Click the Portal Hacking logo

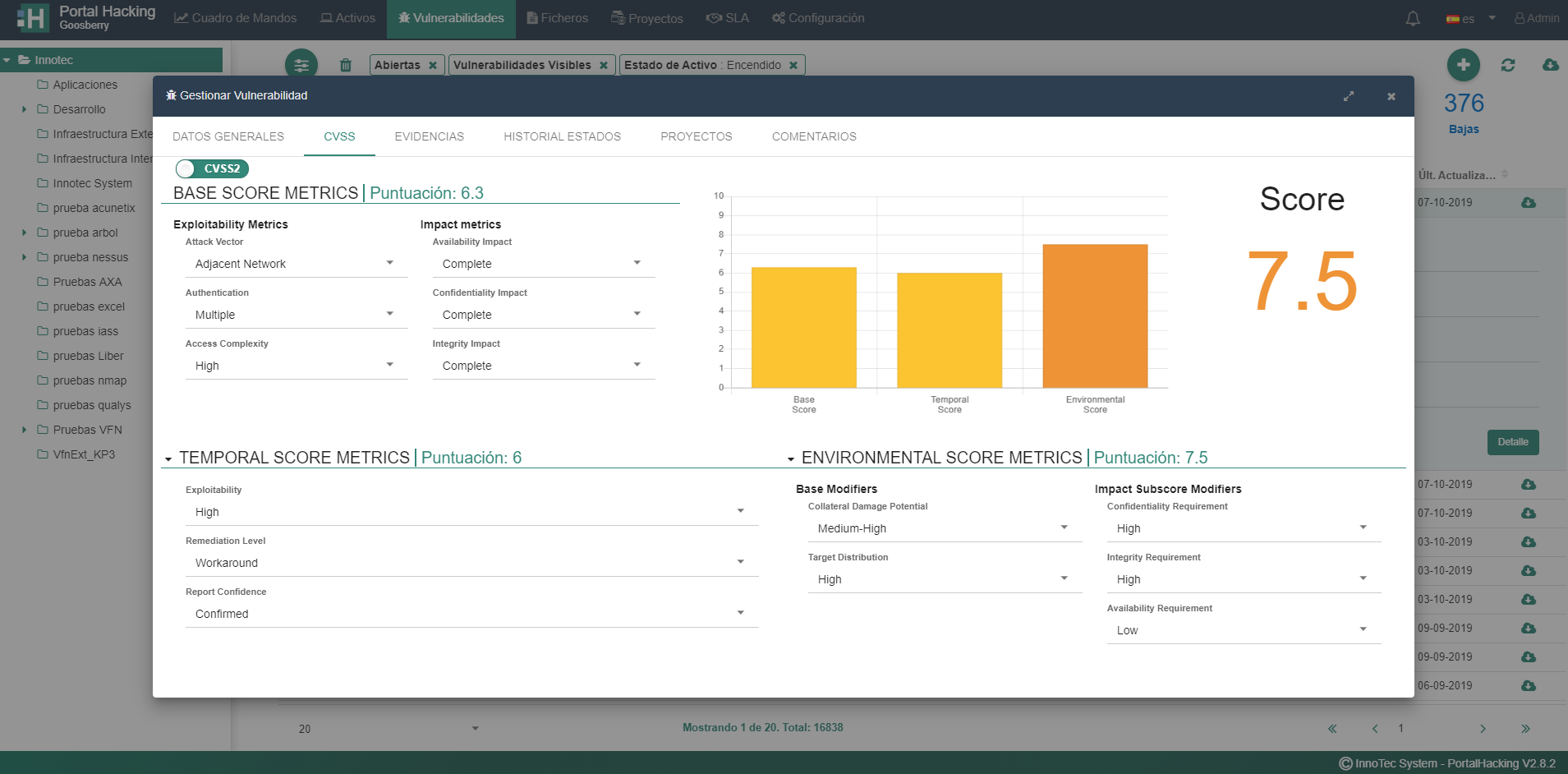85,18
